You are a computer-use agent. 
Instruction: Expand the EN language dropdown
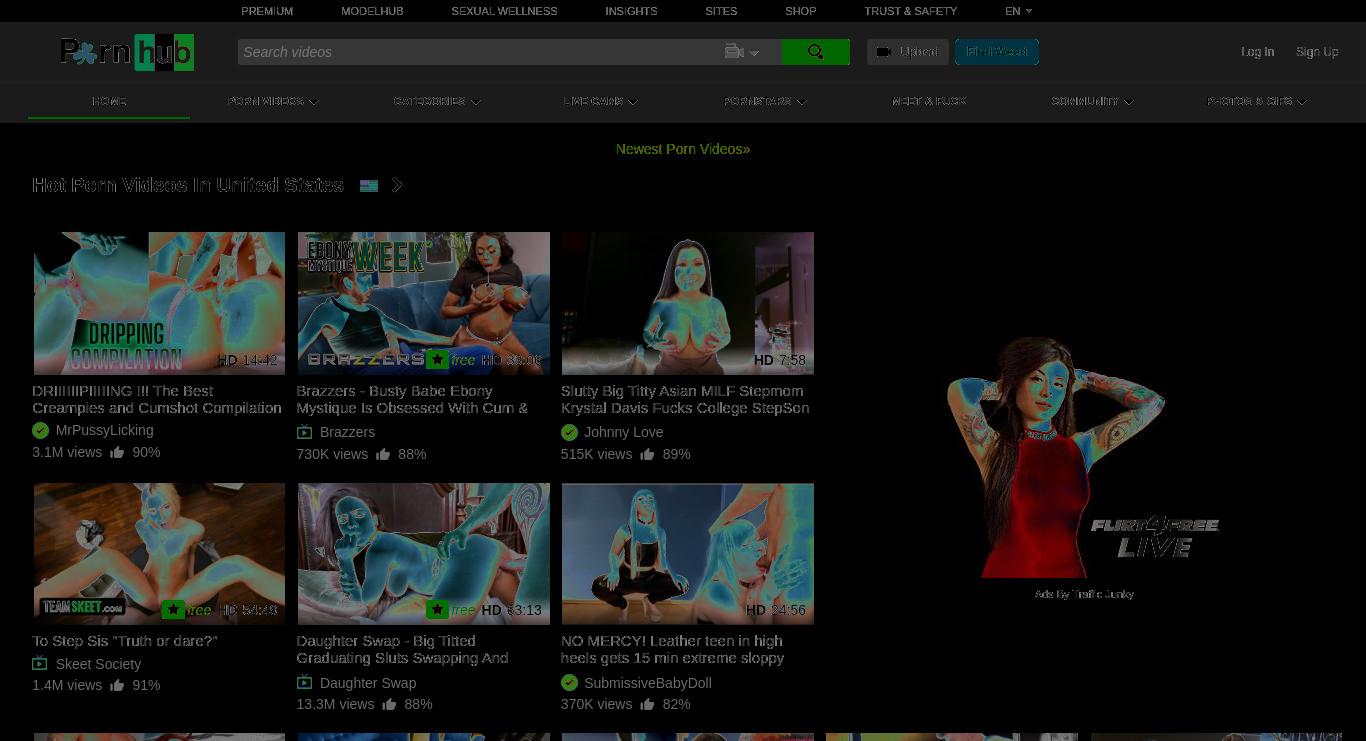click(x=1018, y=11)
